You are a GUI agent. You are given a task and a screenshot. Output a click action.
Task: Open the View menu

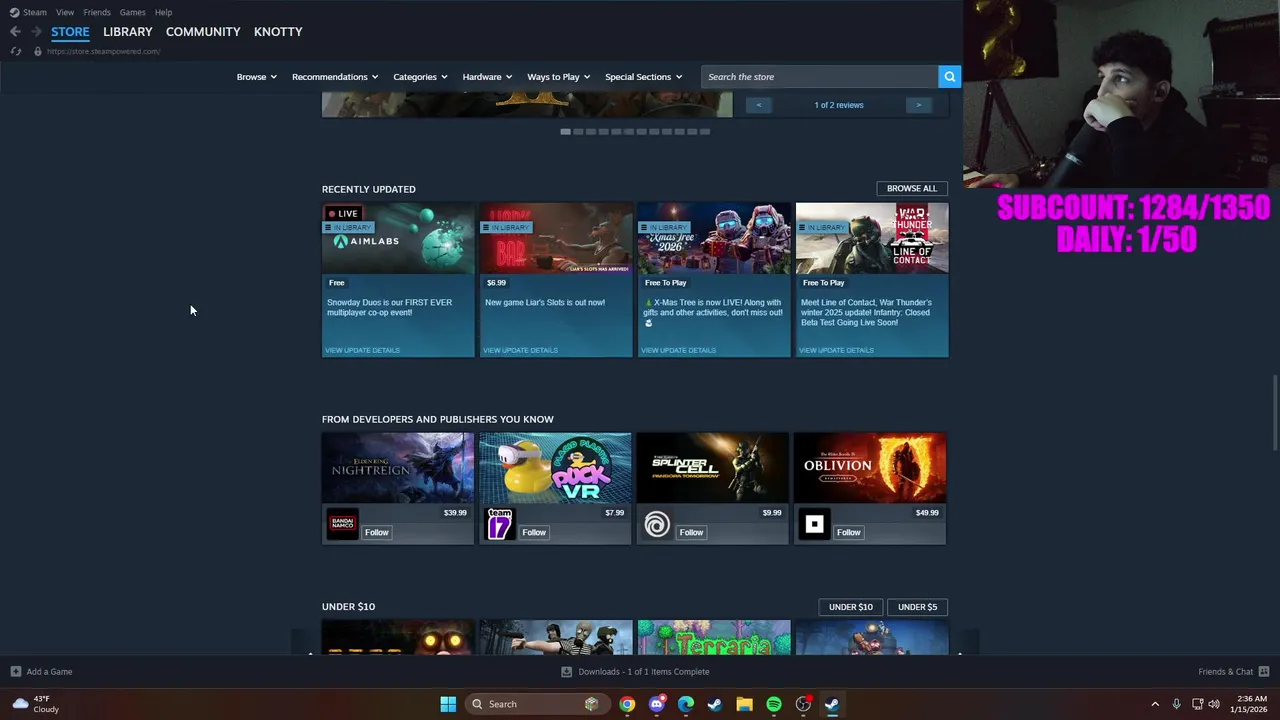(x=65, y=12)
